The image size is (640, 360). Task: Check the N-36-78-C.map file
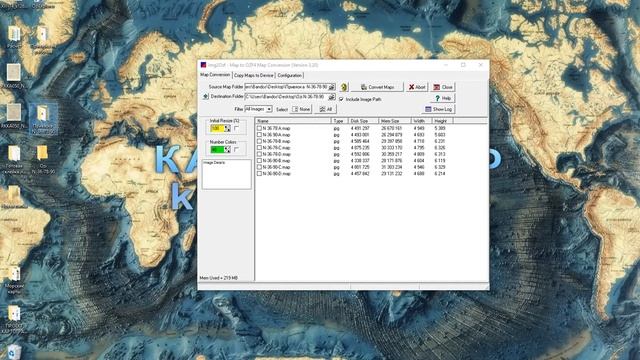coord(259,148)
